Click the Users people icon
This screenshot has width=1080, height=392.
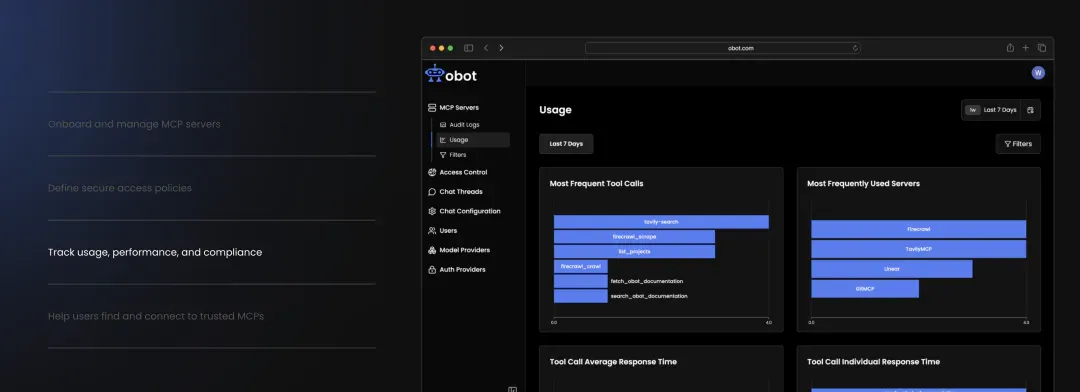click(432, 231)
